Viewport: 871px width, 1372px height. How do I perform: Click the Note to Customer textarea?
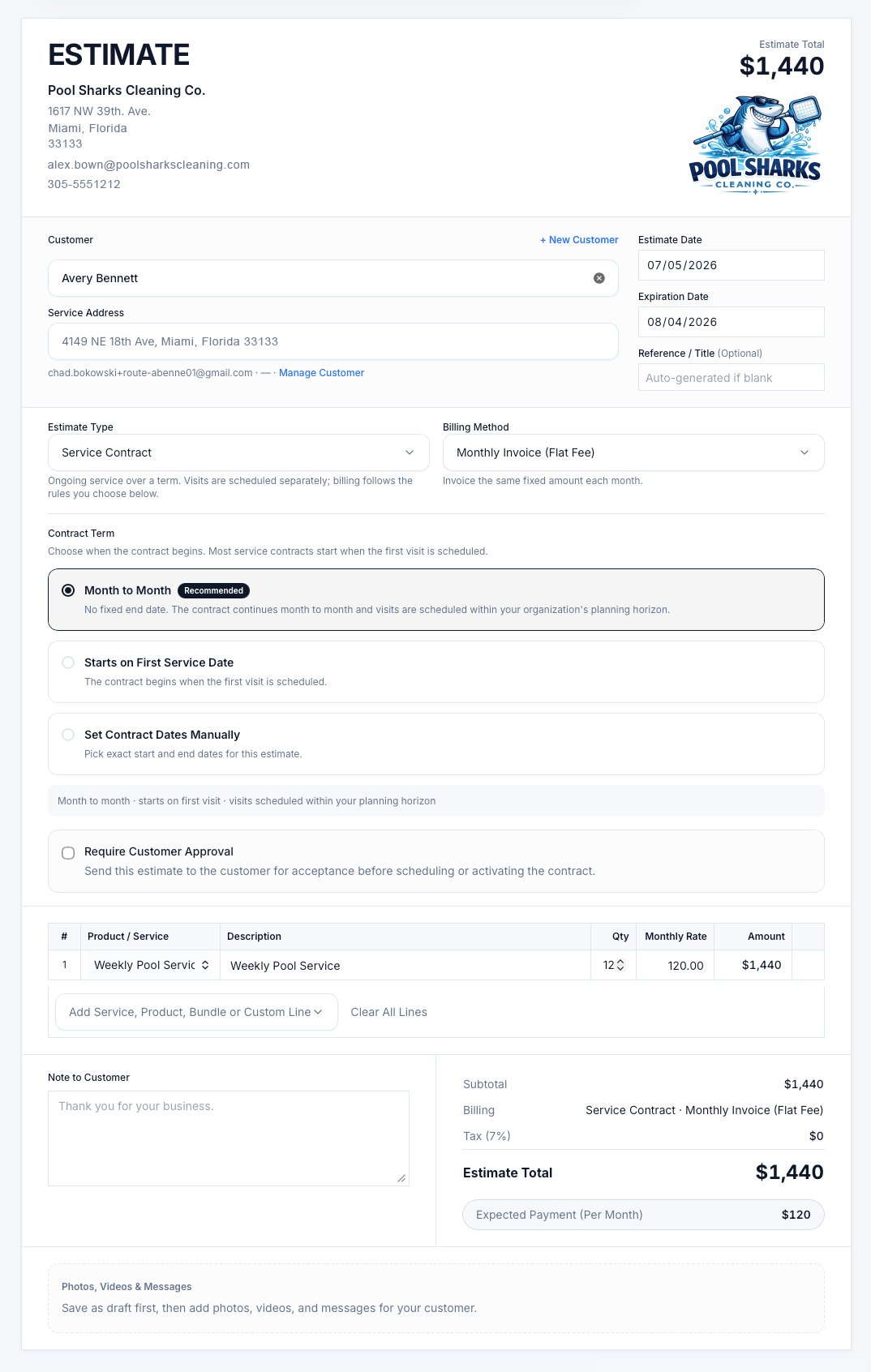pos(228,1138)
